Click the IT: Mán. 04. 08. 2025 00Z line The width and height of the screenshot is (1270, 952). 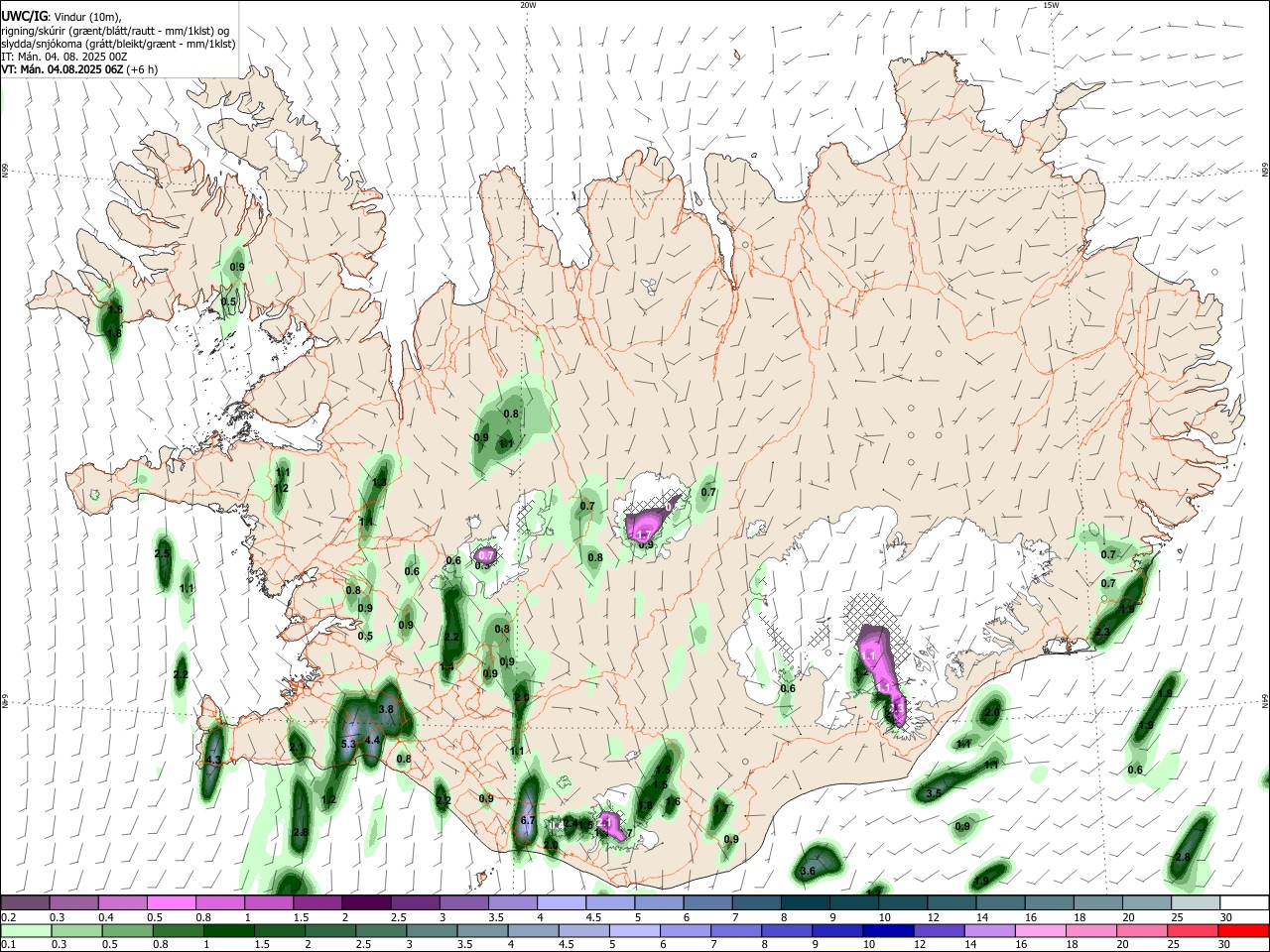point(64,57)
